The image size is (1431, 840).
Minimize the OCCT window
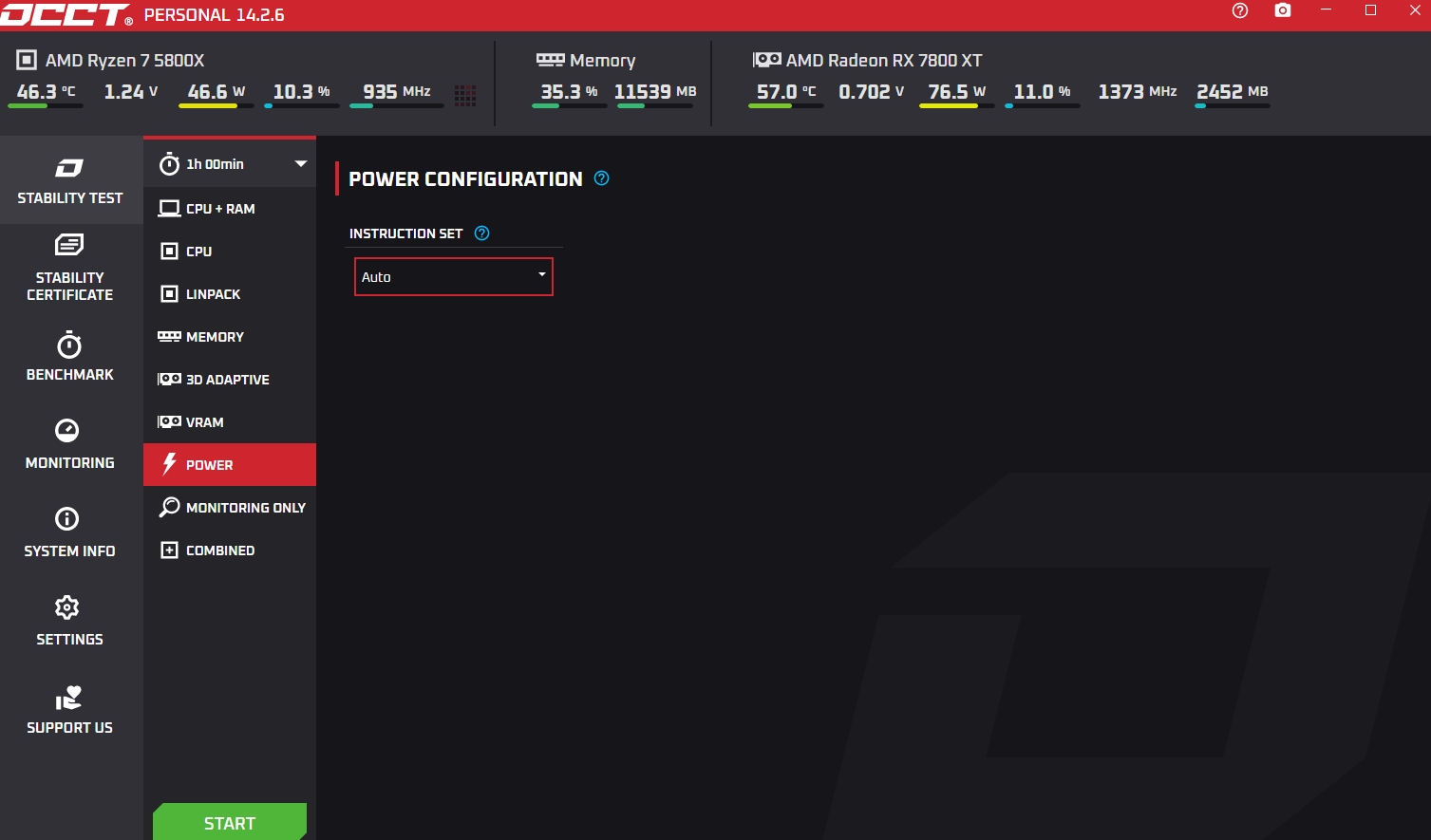tap(1327, 10)
